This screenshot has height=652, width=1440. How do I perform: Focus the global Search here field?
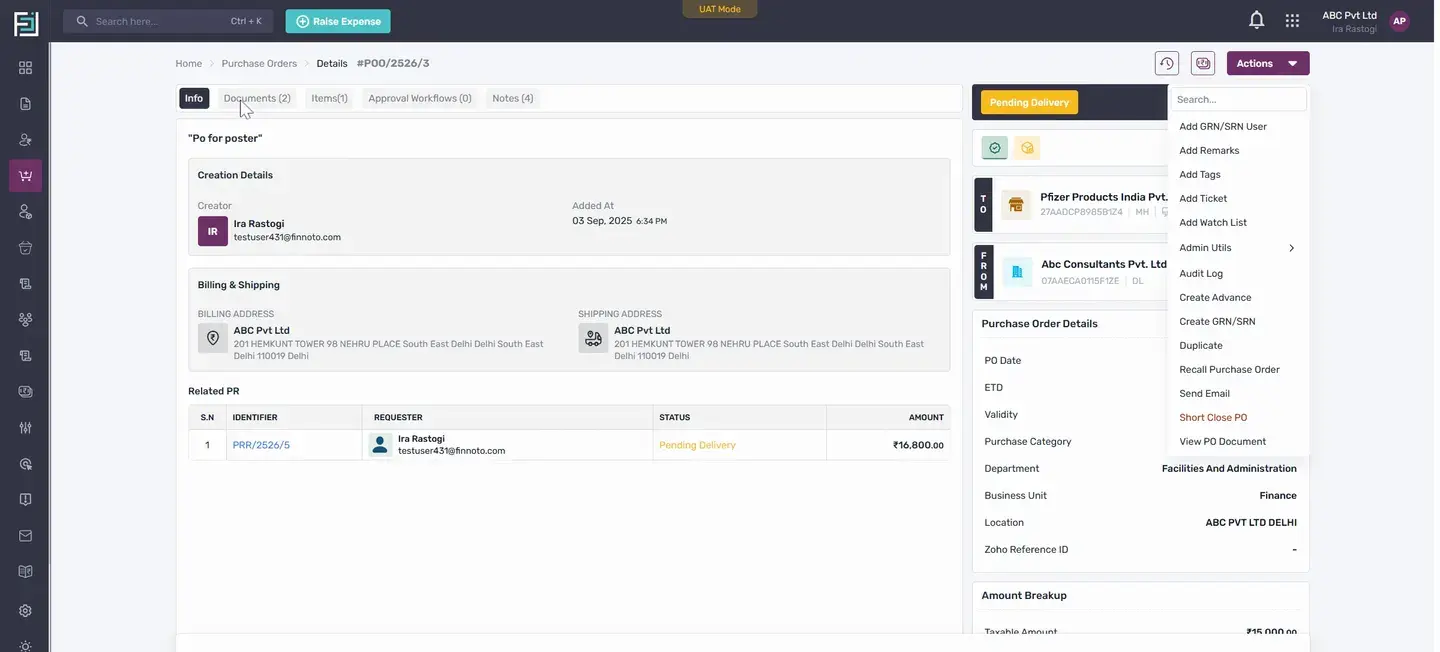[x=168, y=21]
